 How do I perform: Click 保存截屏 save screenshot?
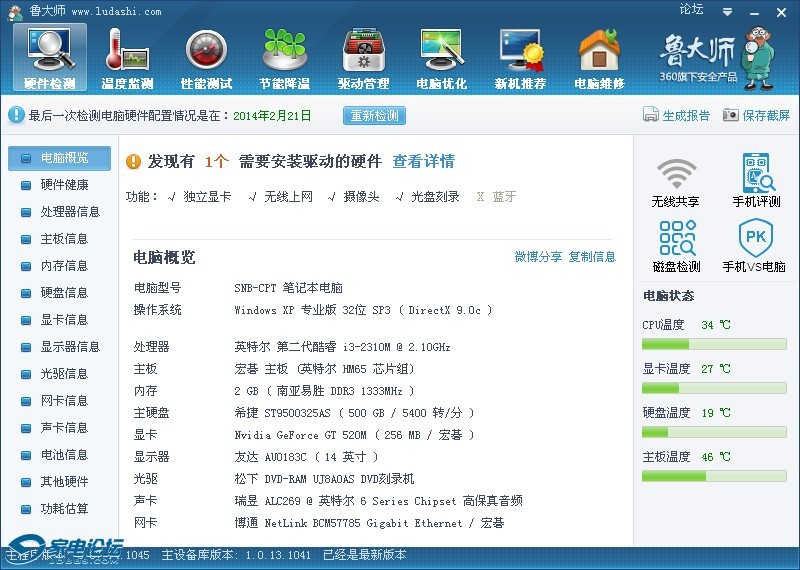[757, 116]
